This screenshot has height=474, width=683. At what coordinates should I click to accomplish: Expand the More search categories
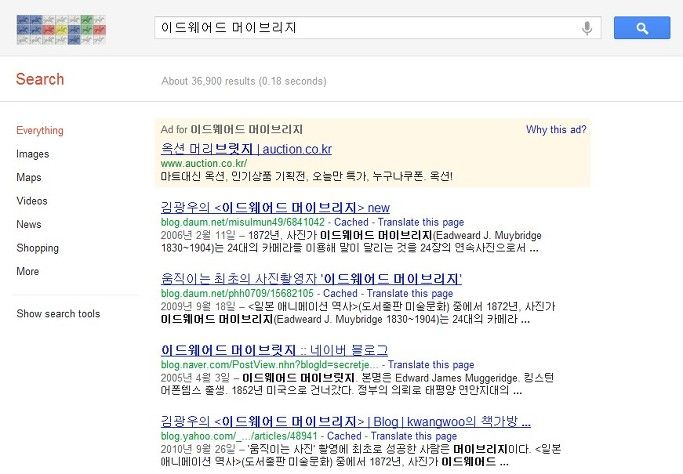point(27,271)
